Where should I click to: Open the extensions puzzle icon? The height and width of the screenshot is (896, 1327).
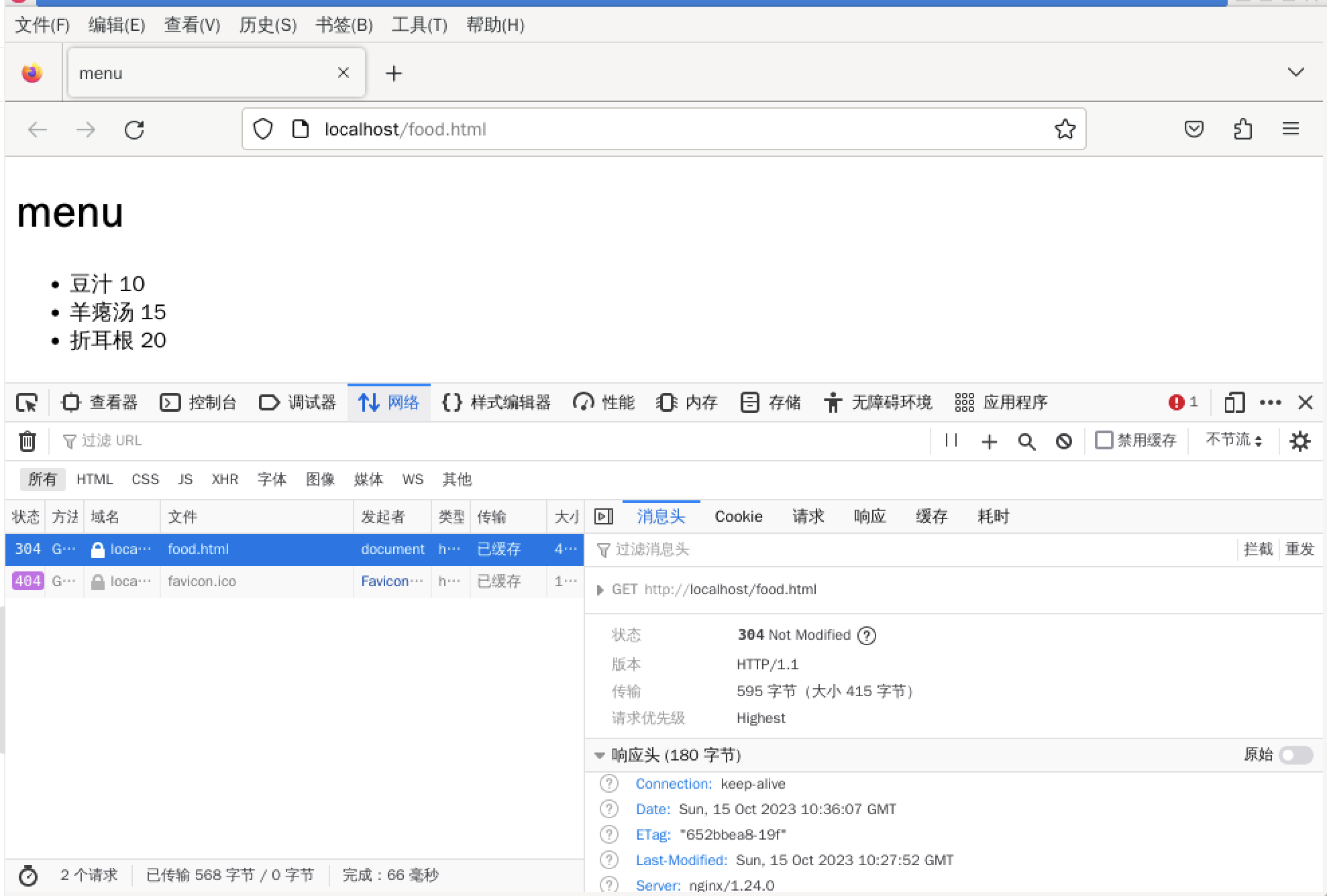(x=1242, y=129)
